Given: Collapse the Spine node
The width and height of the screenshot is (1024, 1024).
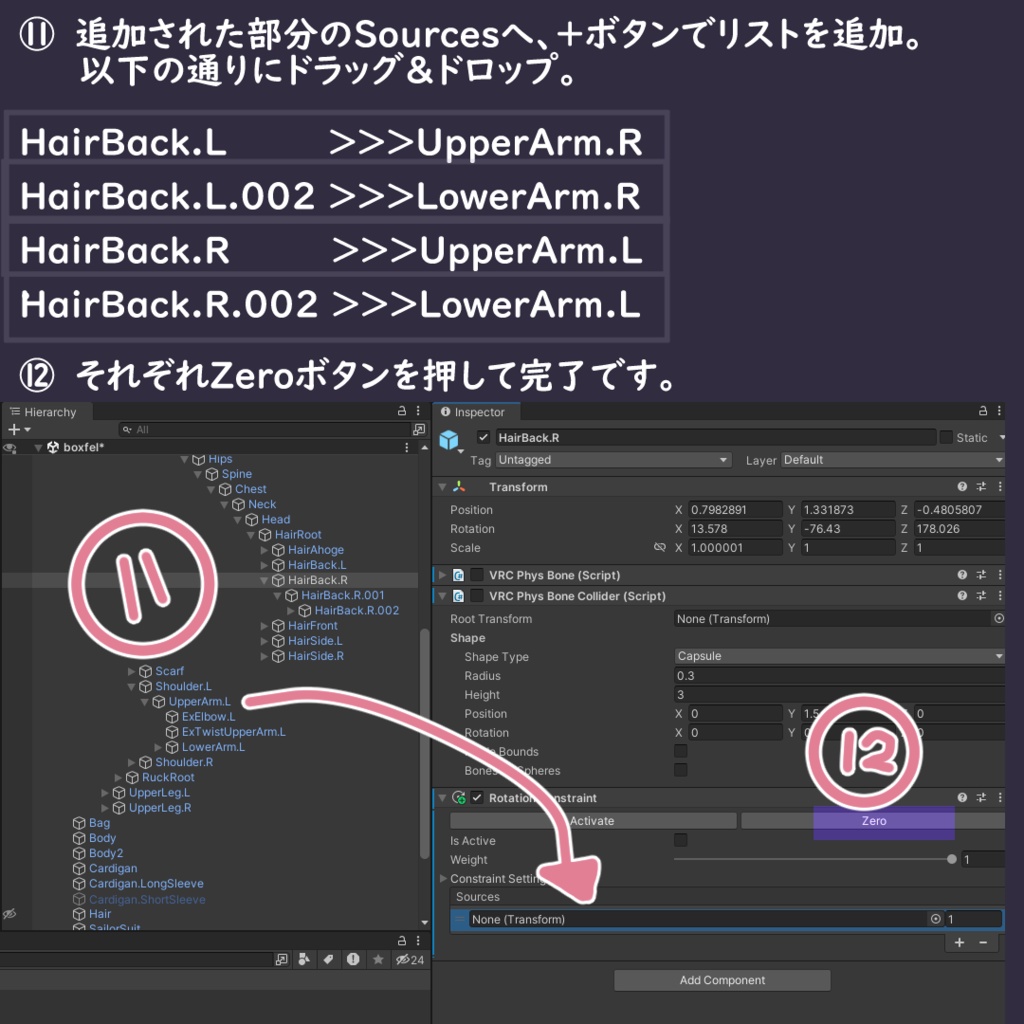Looking at the screenshot, I should [x=198, y=474].
